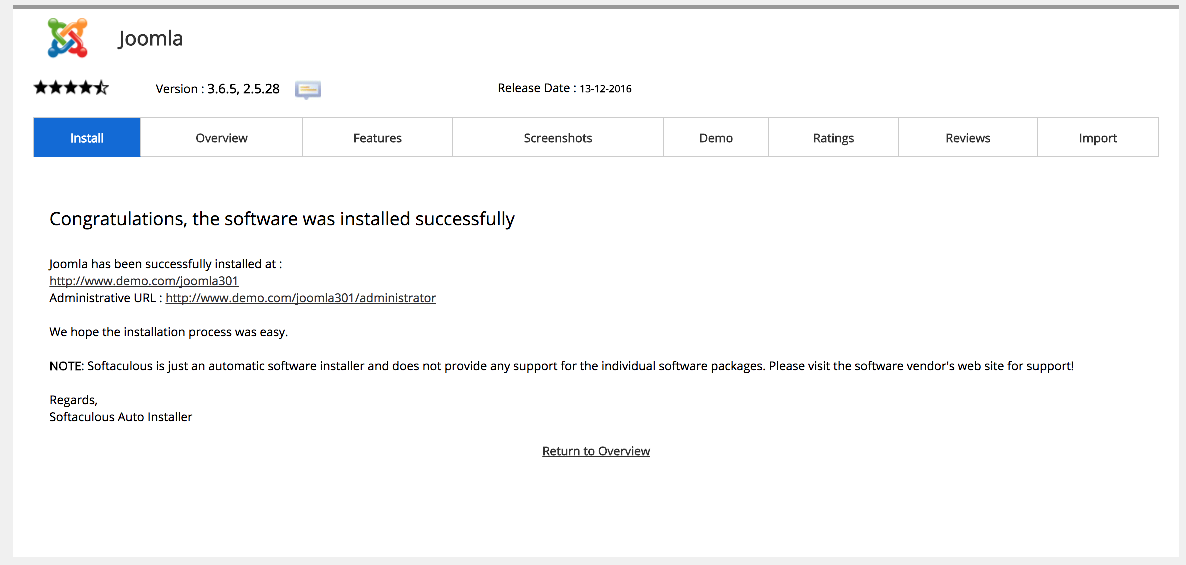Go to the Ratings tab

[x=834, y=138]
